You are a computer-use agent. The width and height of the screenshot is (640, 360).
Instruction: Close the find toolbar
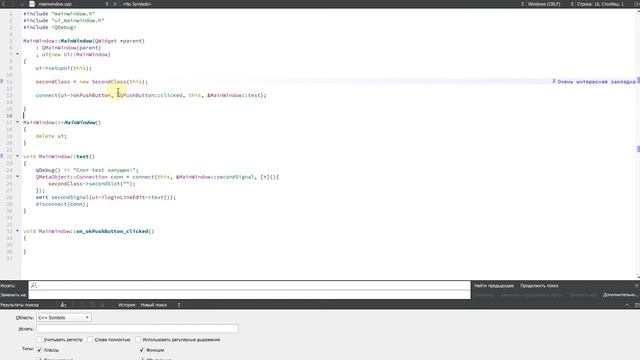coord(636,285)
